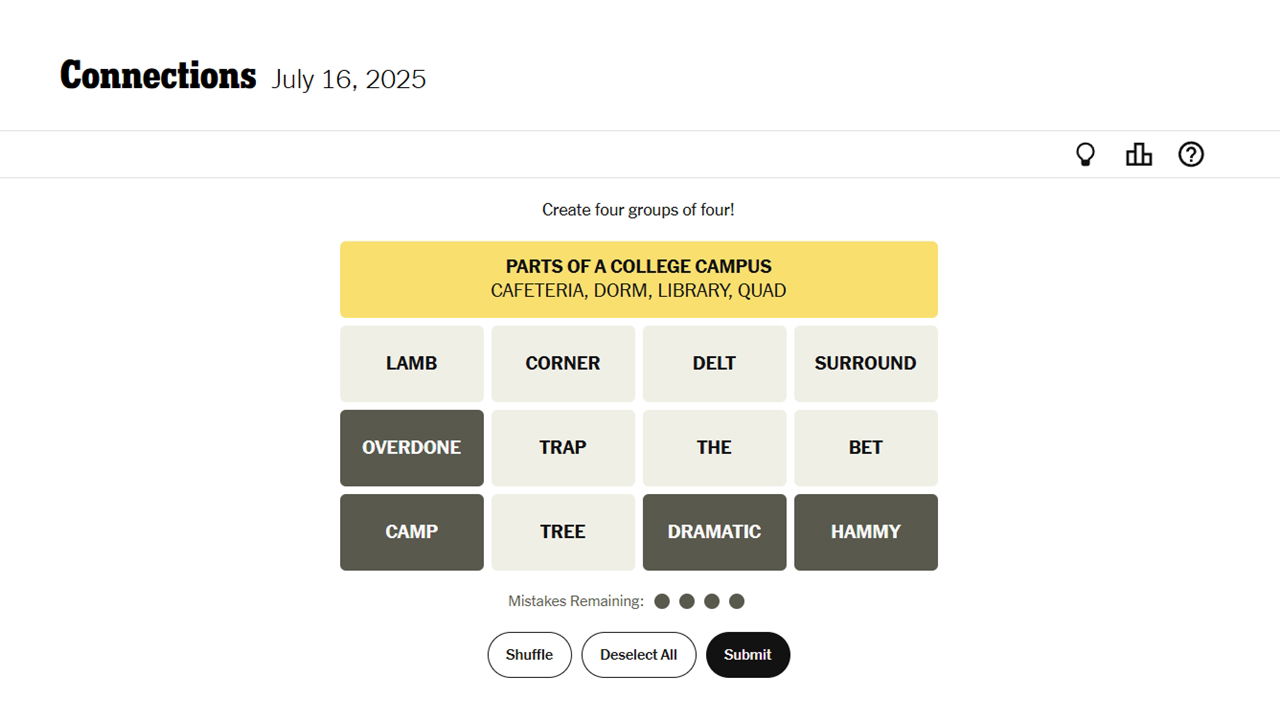Select the LAMB word tile

(x=412, y=364)
